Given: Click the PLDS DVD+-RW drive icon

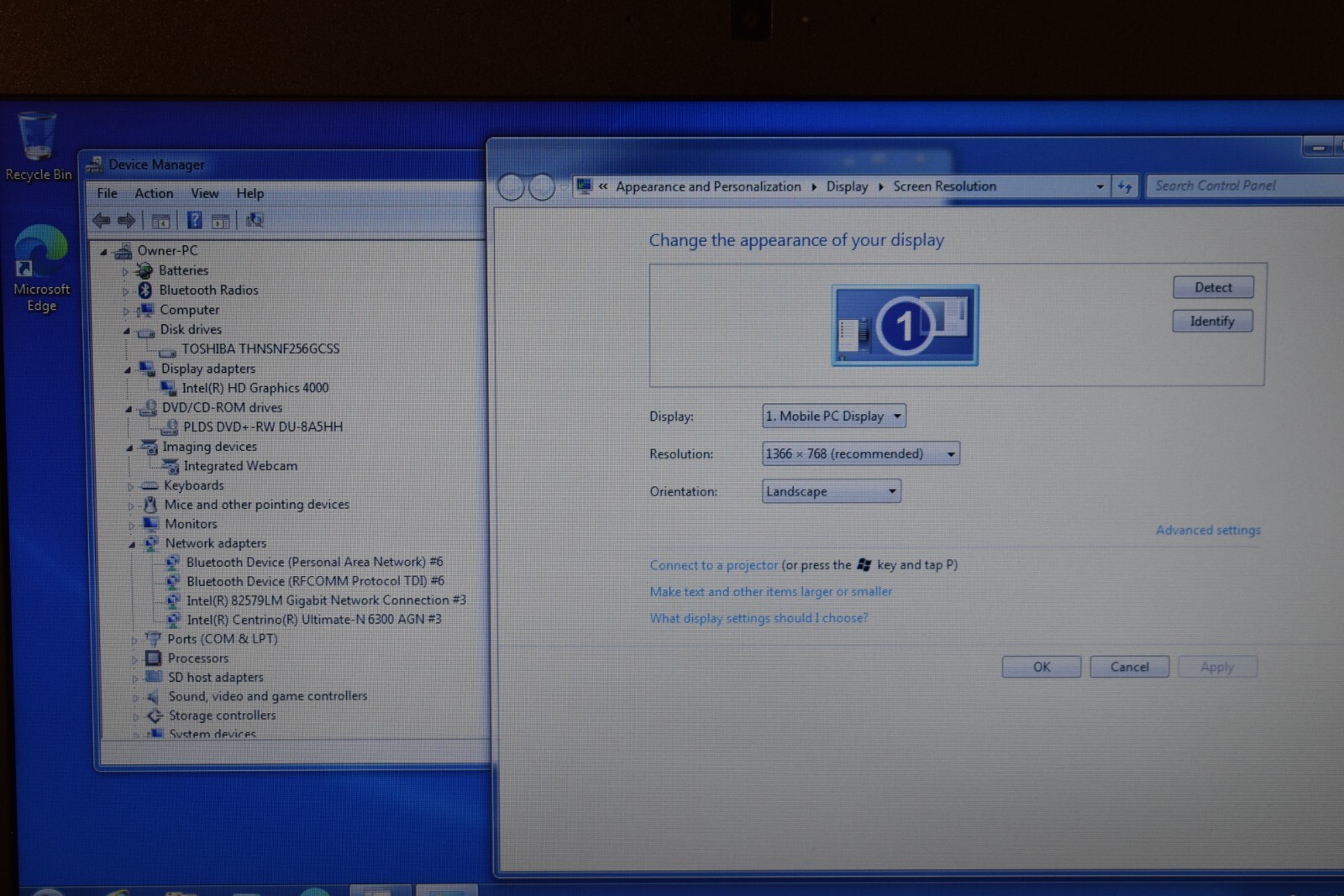Looking at the screenshot, I should click(x=169, y=427).
